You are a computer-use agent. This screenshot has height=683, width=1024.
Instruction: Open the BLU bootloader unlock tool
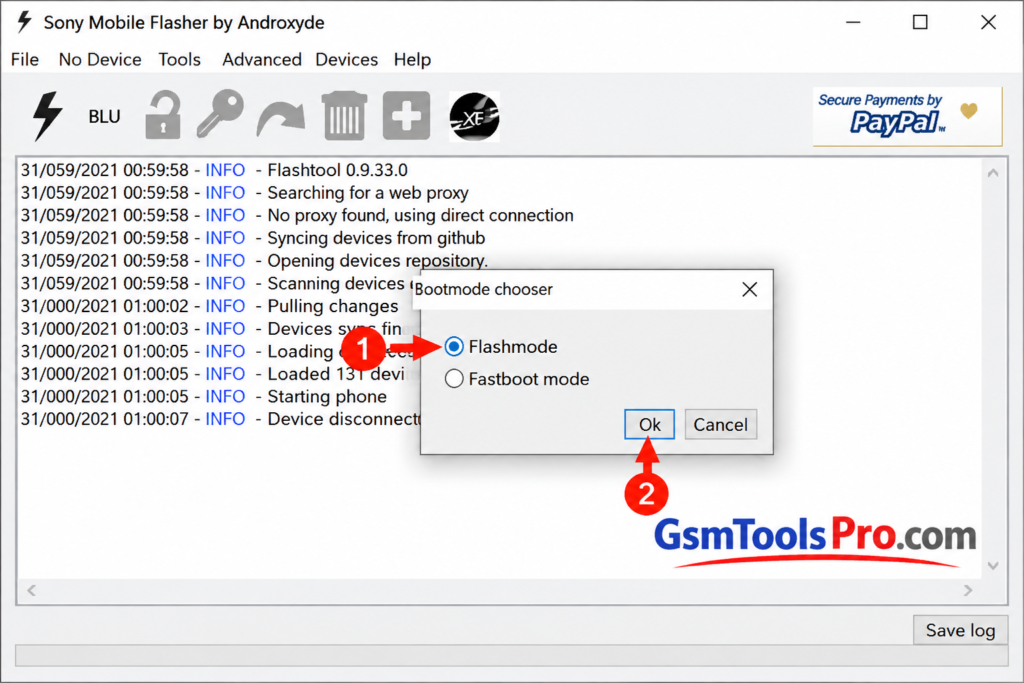(x=104, y=116)
